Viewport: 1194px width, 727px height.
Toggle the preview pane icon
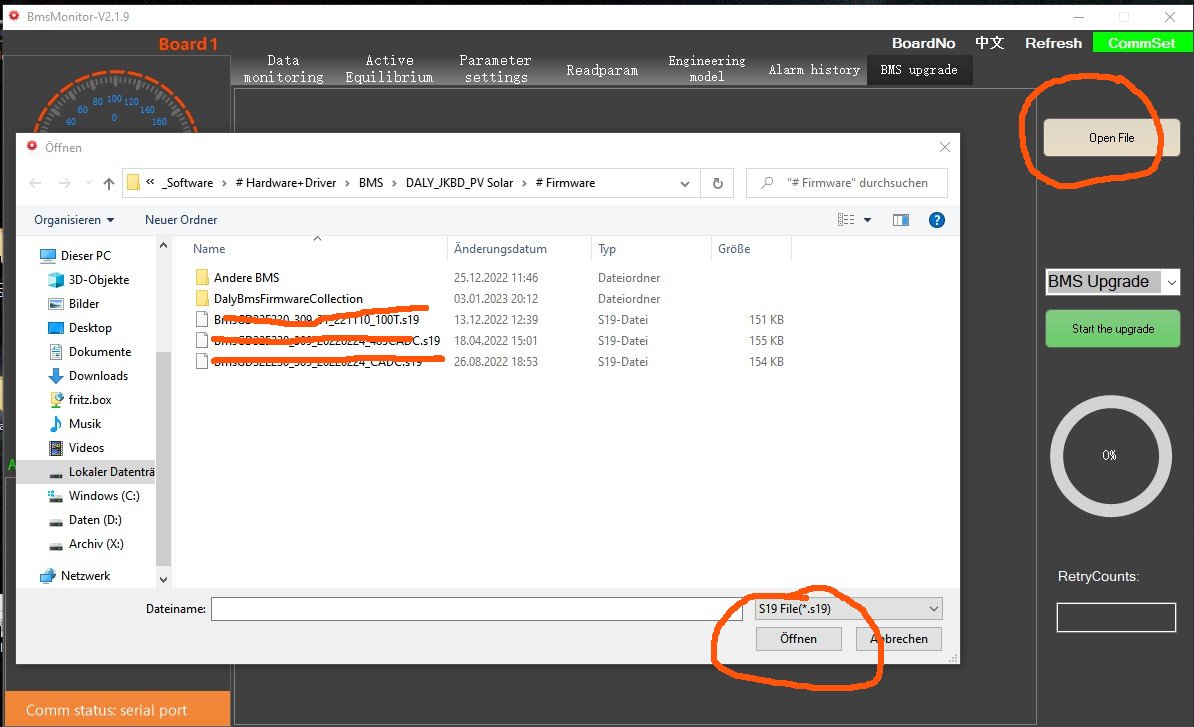(900, 220)
